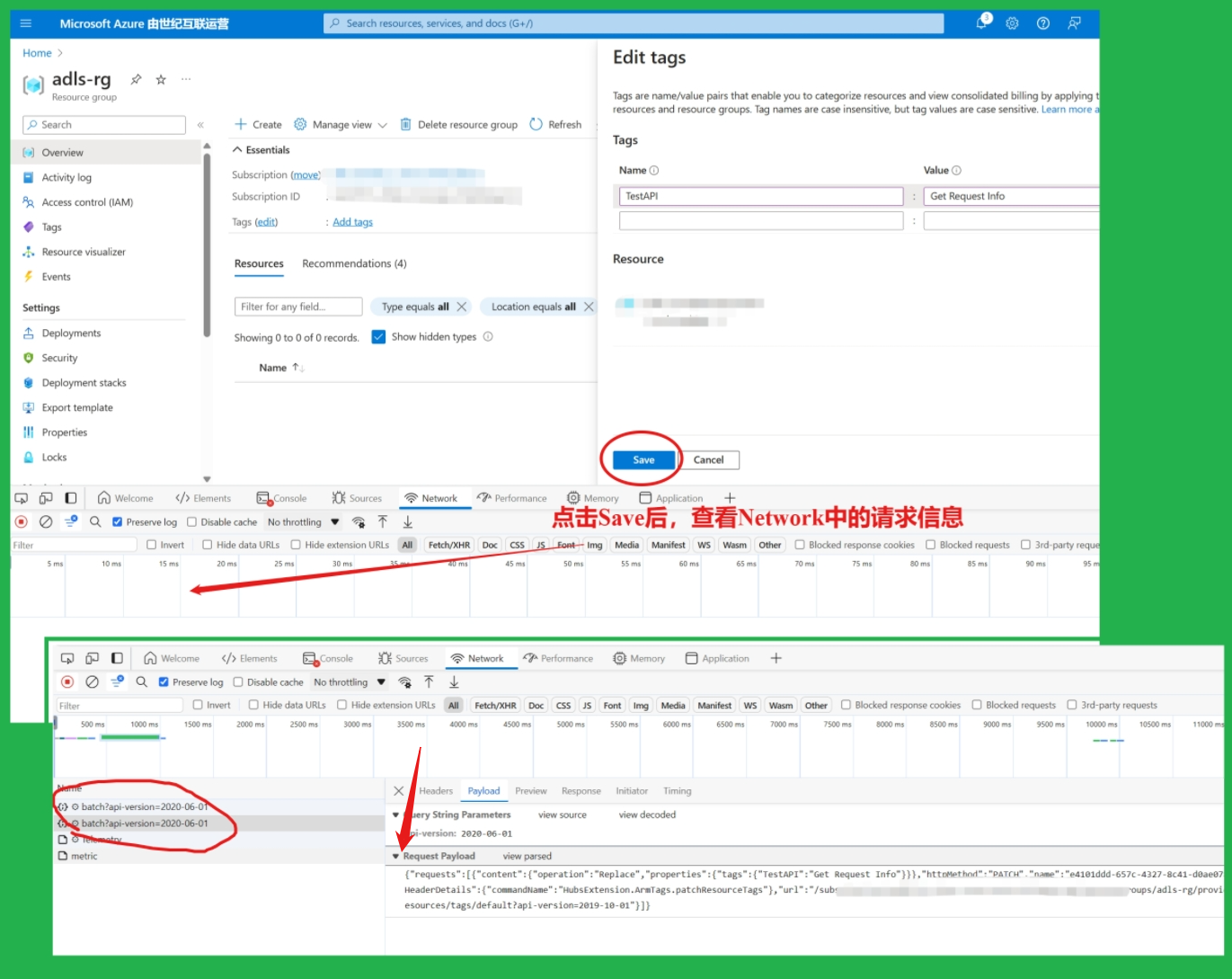Sort resources by Name column

coord(281,368)
